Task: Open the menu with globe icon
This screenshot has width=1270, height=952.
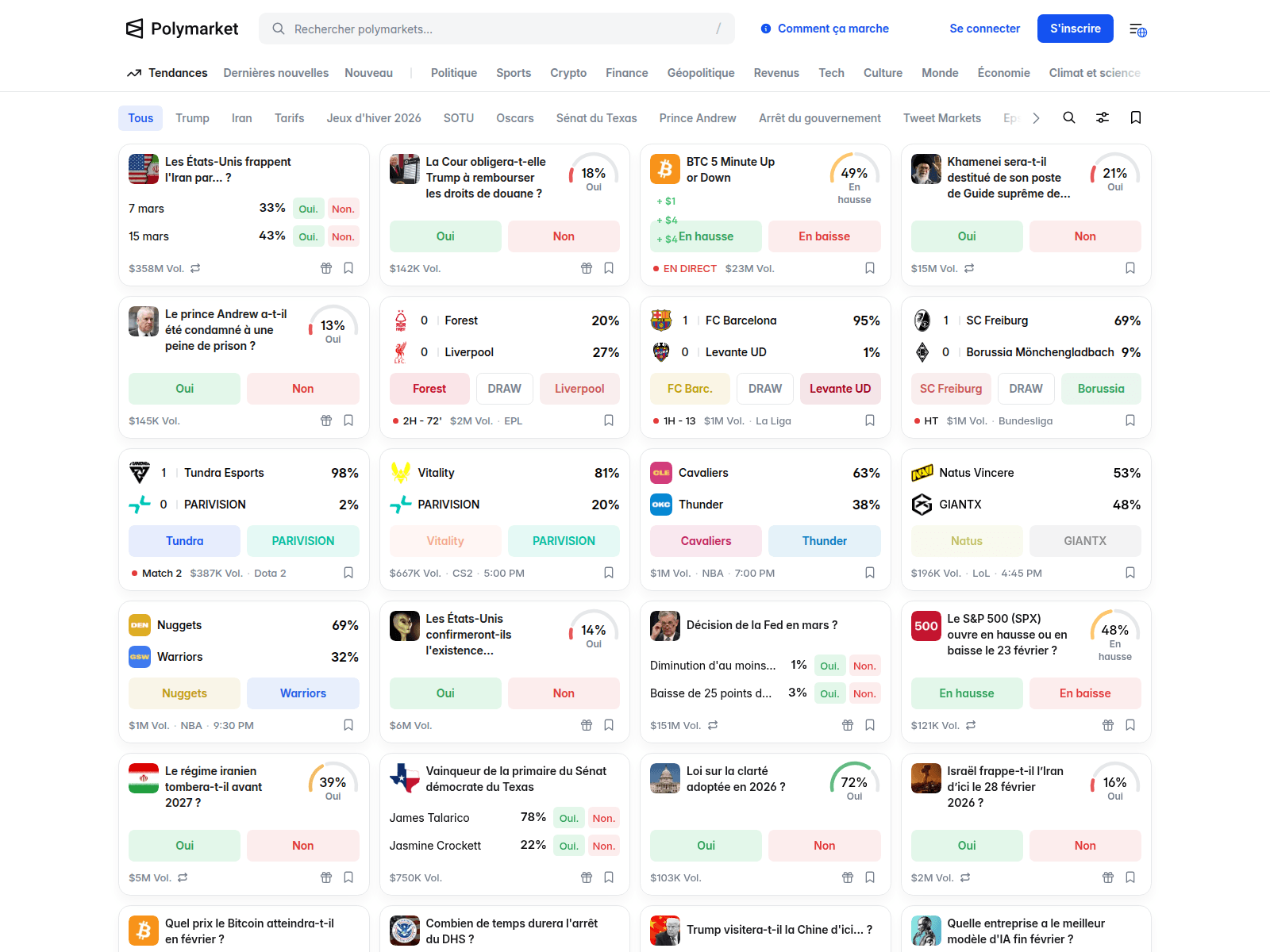Action: [1137, 29]
